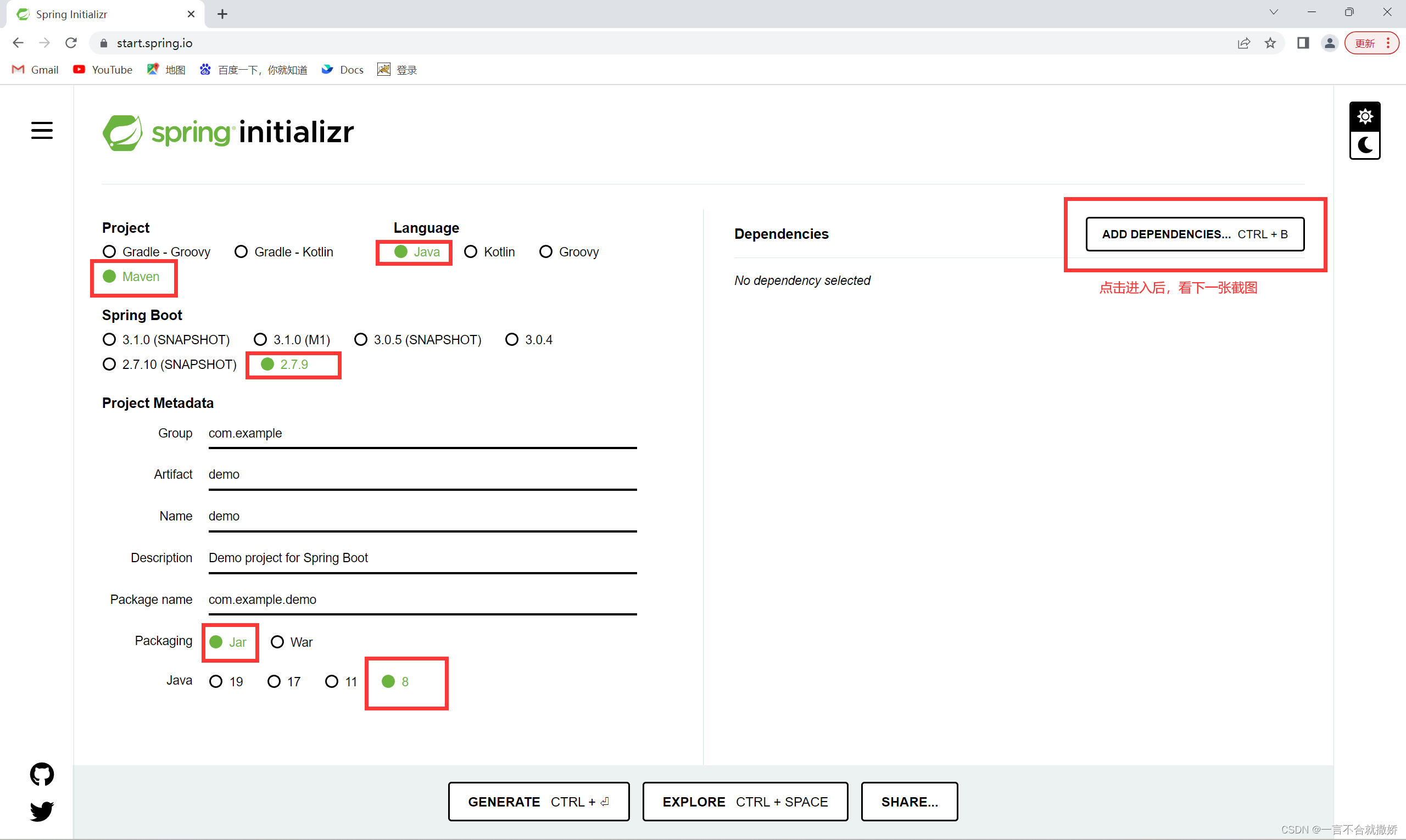This screenshot has height=840, width=1406.
Task: Bookmark page with star icon
Action: pyautogui.click(x=1270, y=43)
